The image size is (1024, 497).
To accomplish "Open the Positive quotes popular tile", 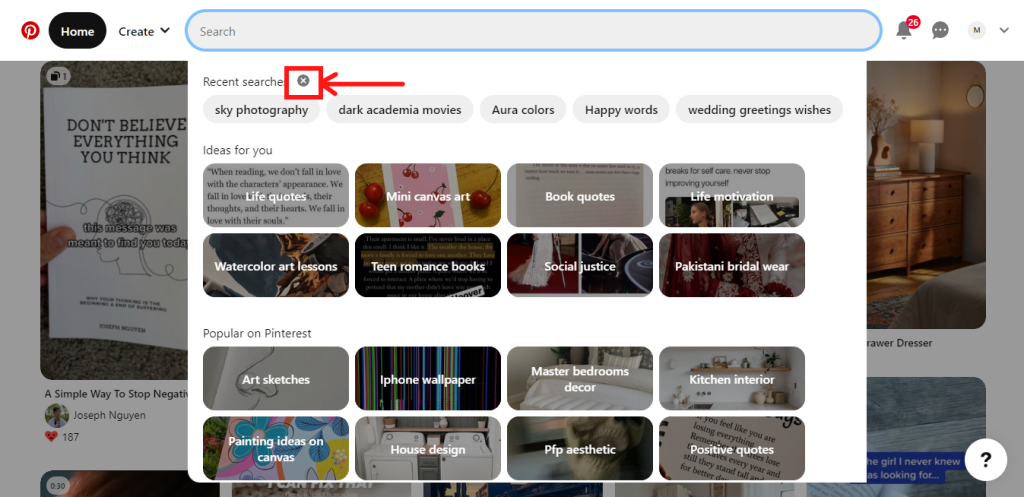I will 731,448.
